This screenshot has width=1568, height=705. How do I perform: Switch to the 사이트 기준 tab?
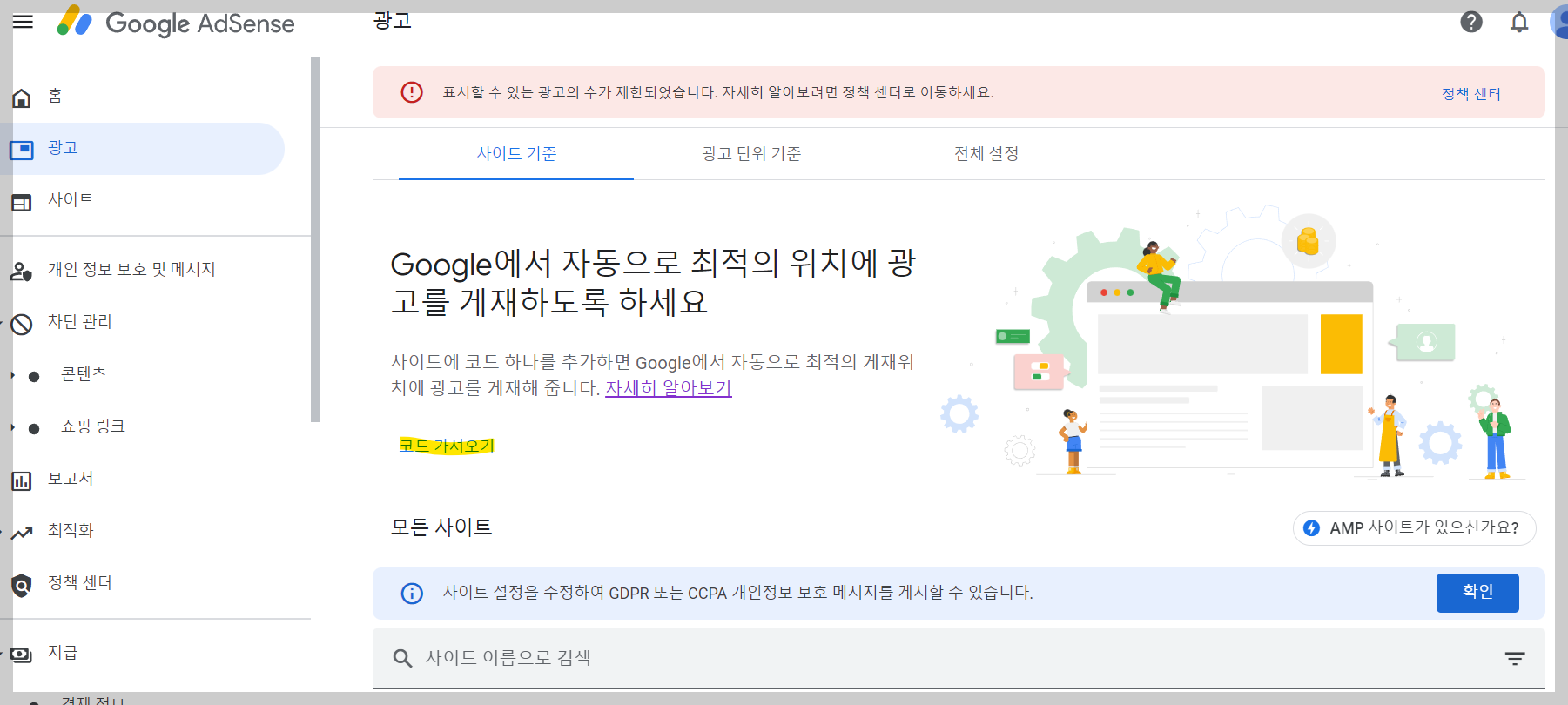pos(516,154)
